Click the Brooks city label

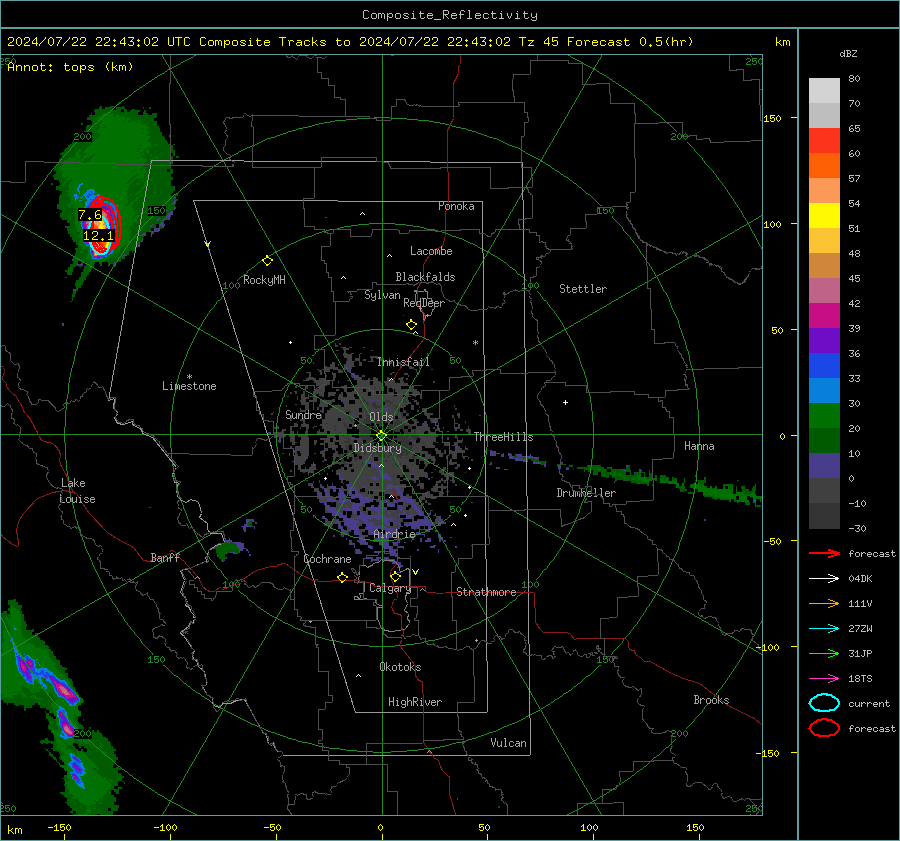pyautogui.click(x=711, y=700)
